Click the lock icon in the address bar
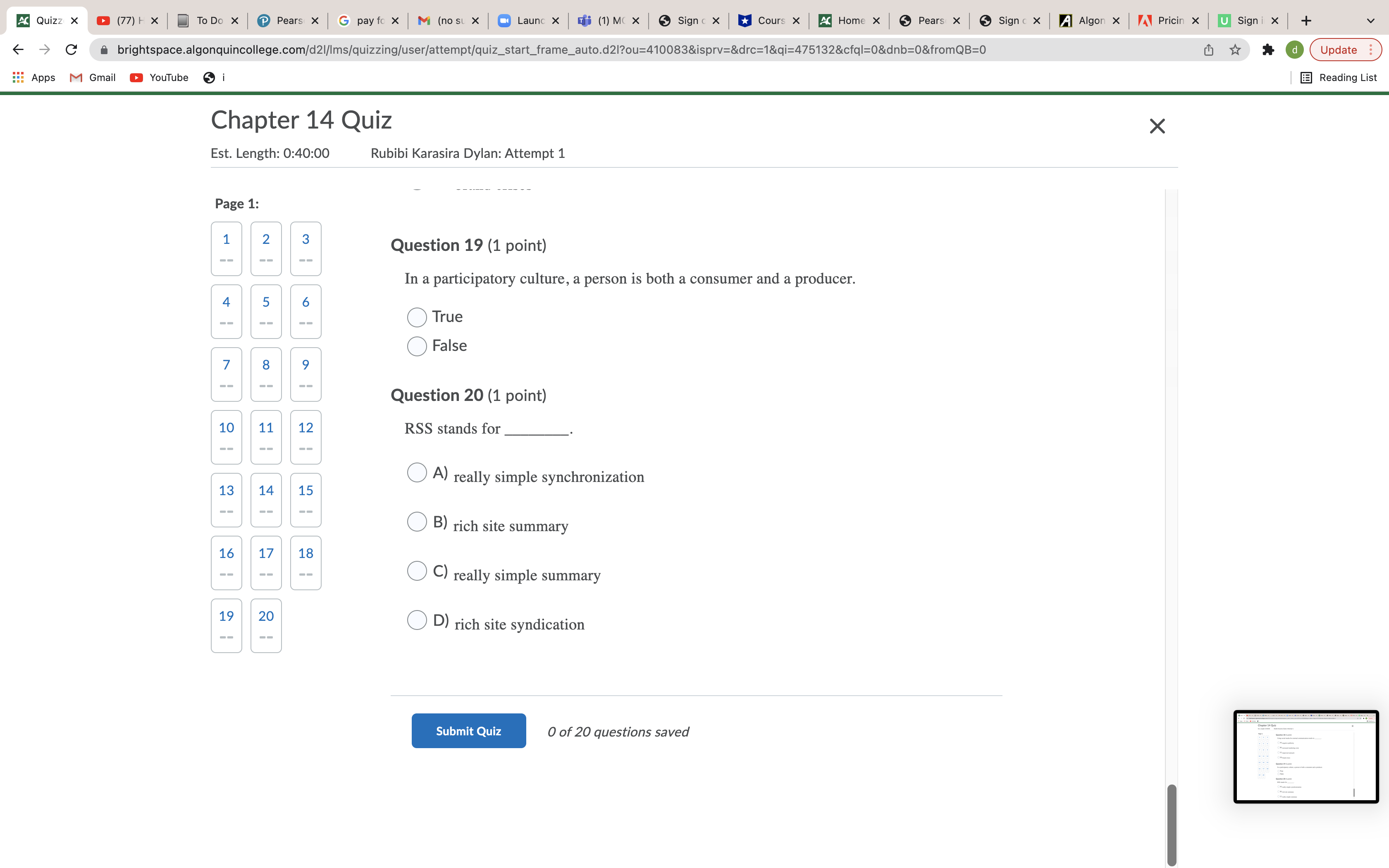 [104, 50]
